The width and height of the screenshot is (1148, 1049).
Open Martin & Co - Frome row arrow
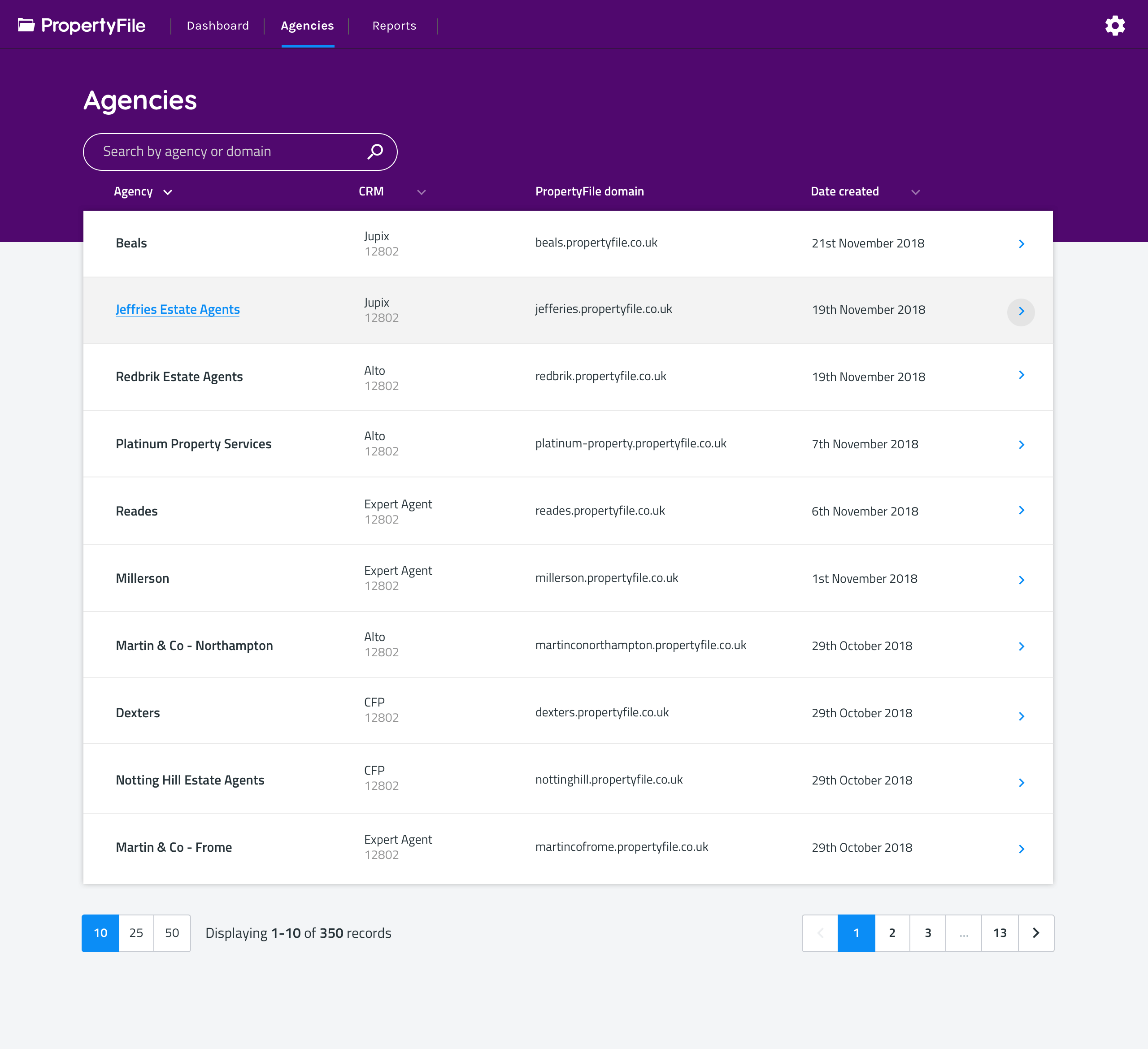point(1021,849)
